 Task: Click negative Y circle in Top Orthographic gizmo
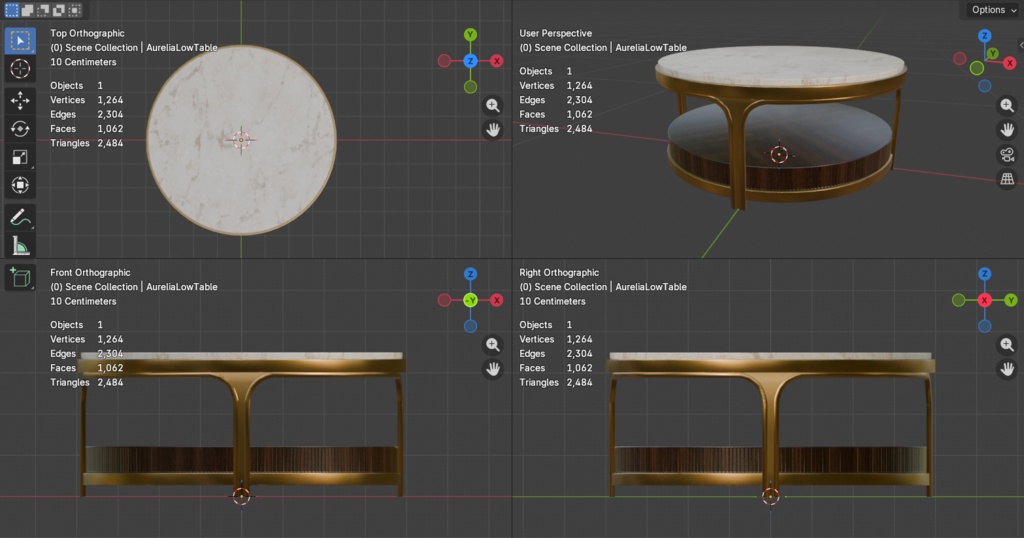click(x=470, y=87)
